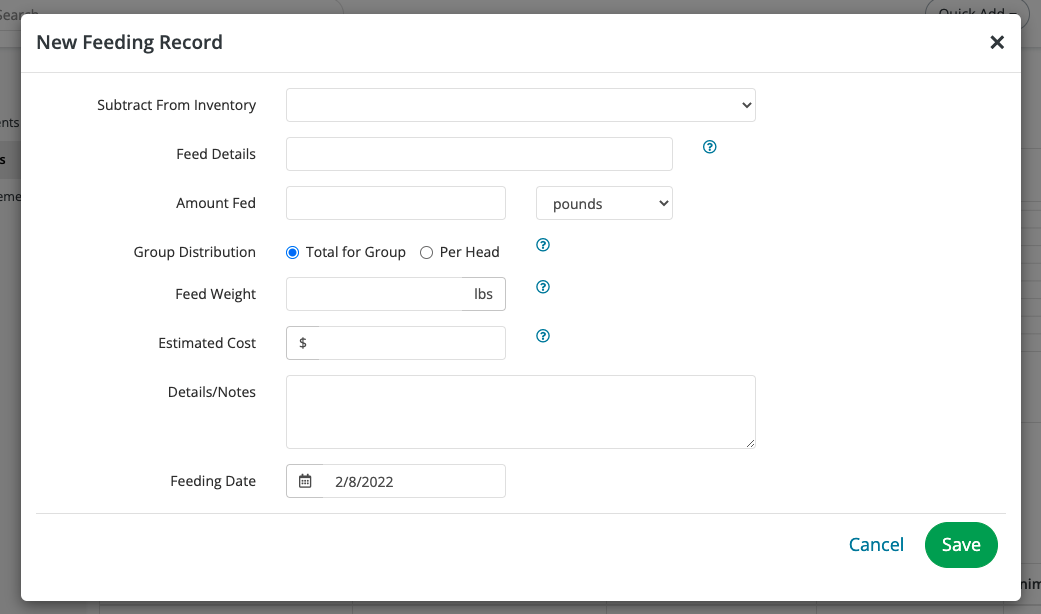Screen dimensions: 1041x614
Task: Click help icon beside Estimated Cost
Action: 543,336
